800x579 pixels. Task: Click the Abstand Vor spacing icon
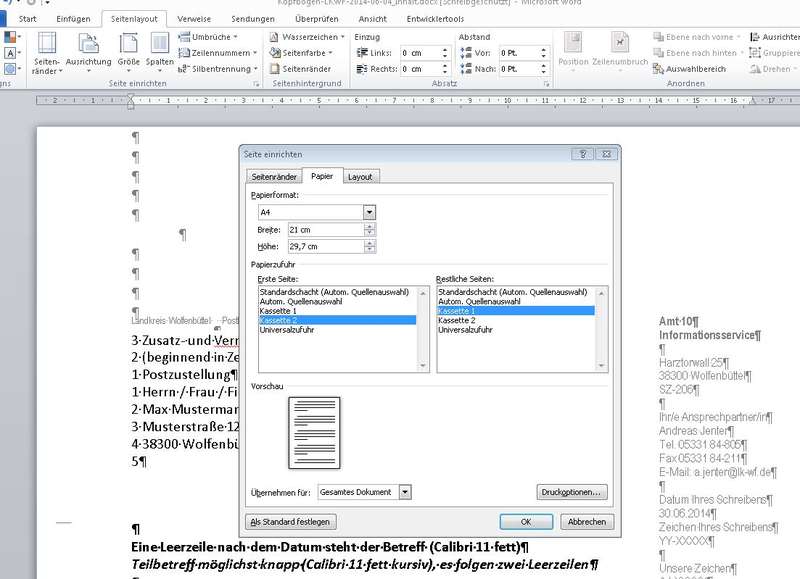click(466, 53)
